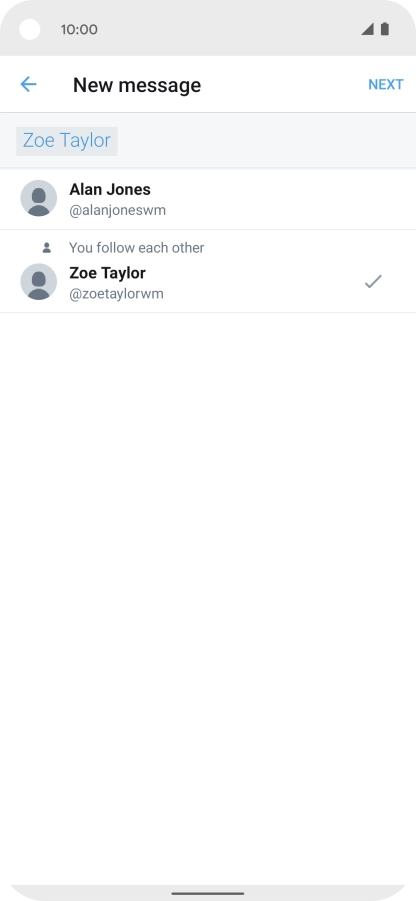
Task: Select Alan Jones as a recipient
Action: pos(208,199)
